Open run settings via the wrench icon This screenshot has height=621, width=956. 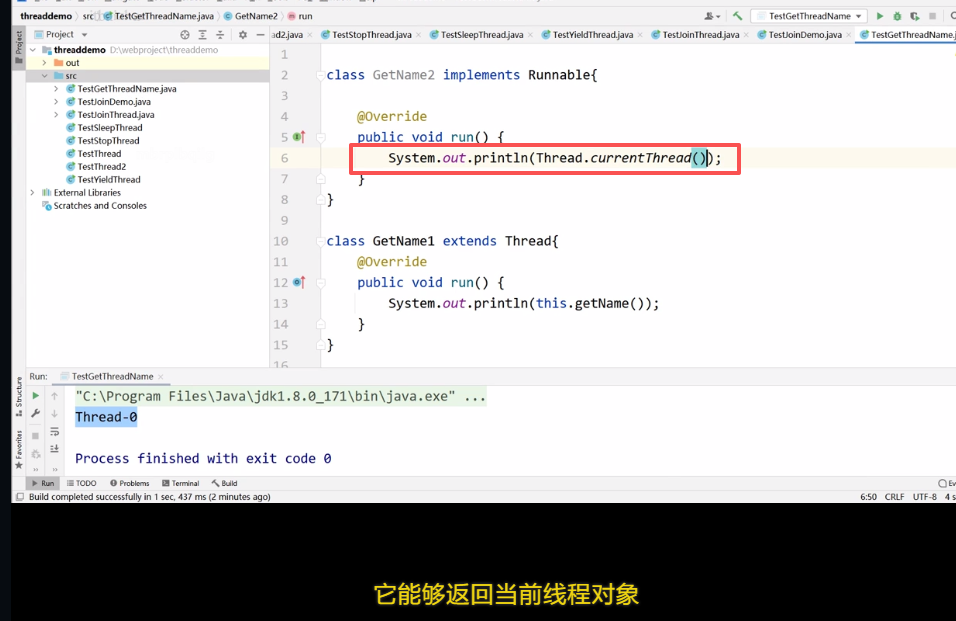pyautogui.click(x=36, y=413)
